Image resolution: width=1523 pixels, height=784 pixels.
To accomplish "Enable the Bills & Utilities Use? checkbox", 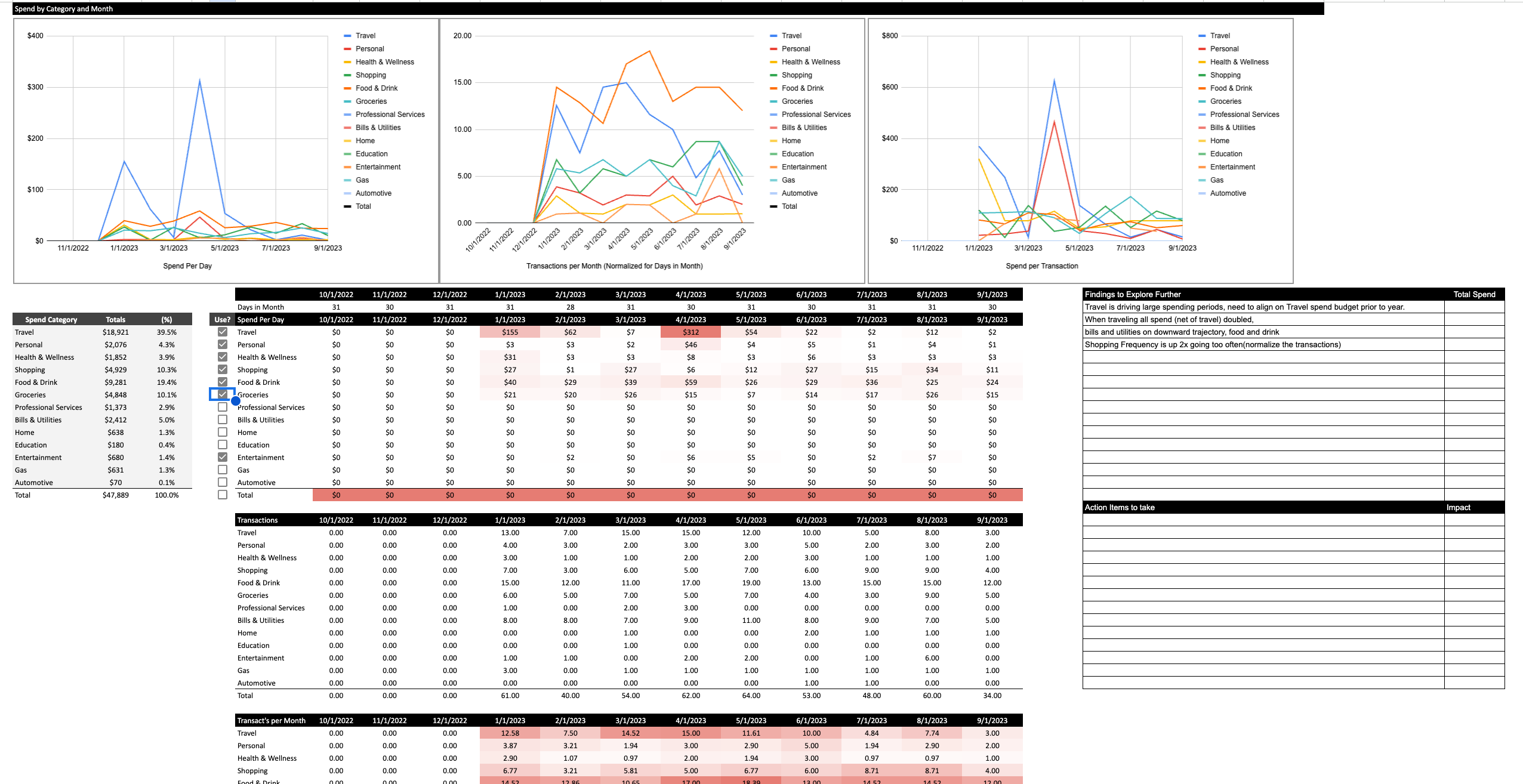I will point(223,419).
